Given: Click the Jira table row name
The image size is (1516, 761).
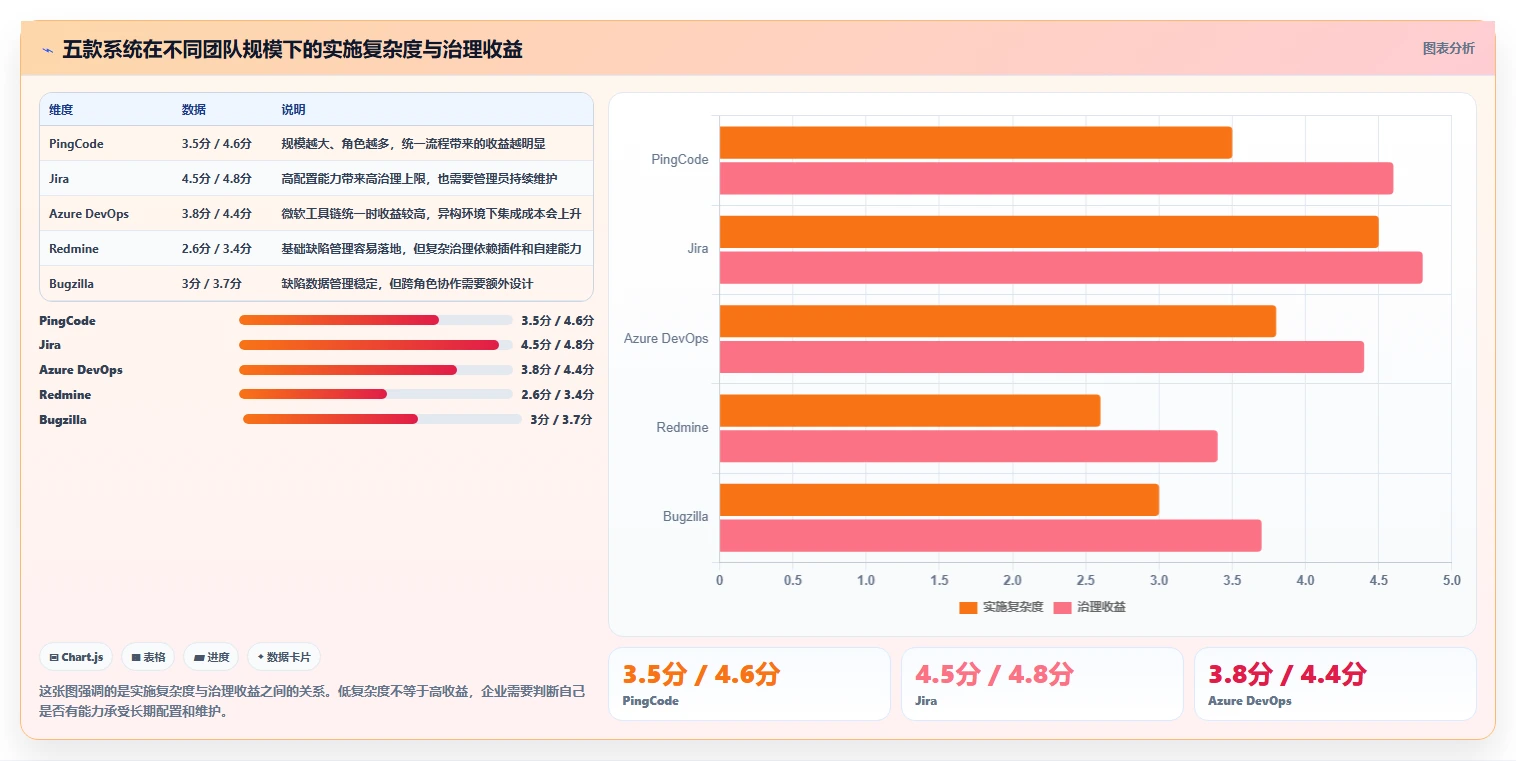Looking at the screenshot, I should [x=59, y=179].
